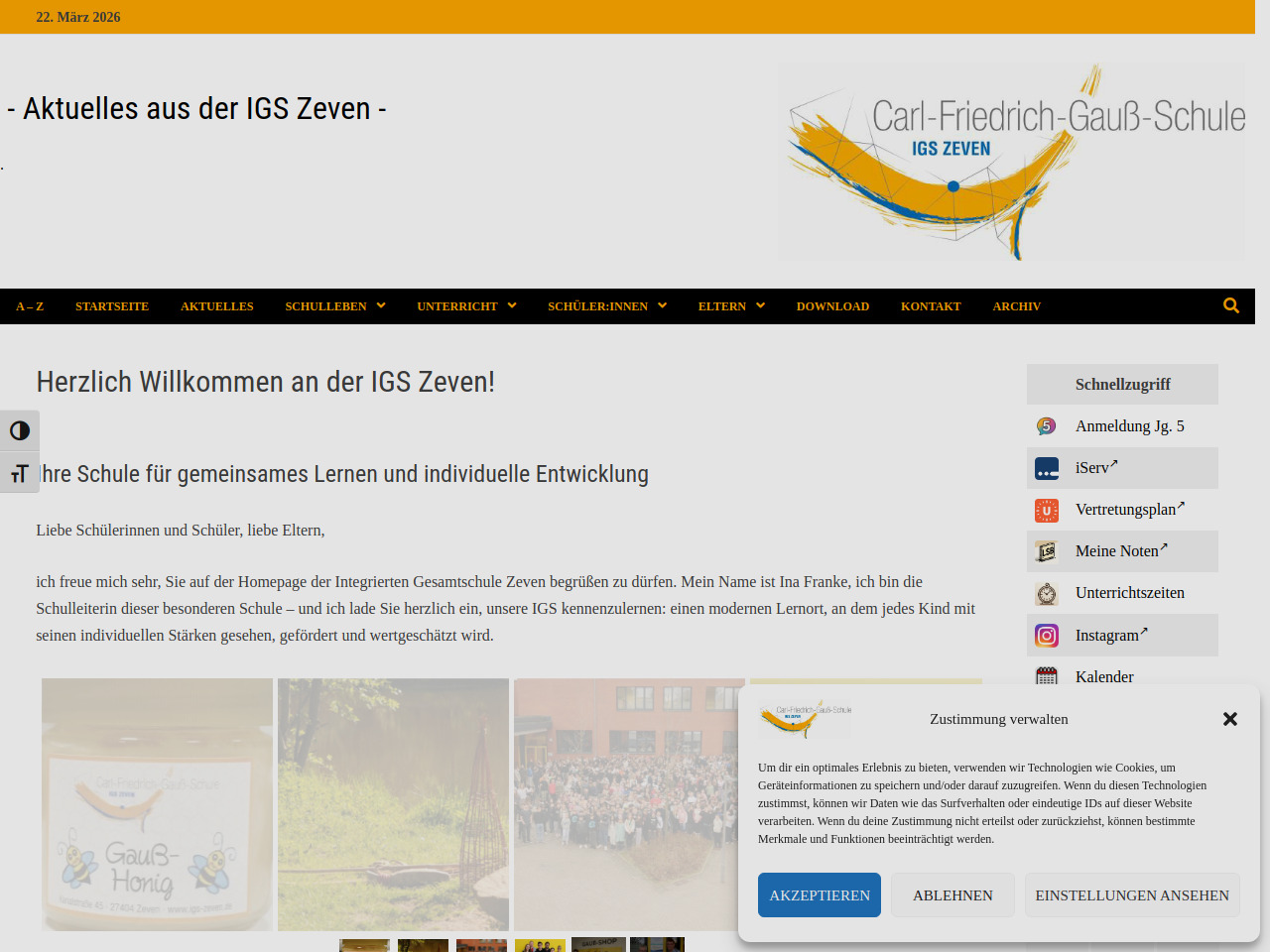Viewport: 1270px width, 952px height.
Task: Click the Instagram icon in sidebar
Action: tap(1047, 636)
